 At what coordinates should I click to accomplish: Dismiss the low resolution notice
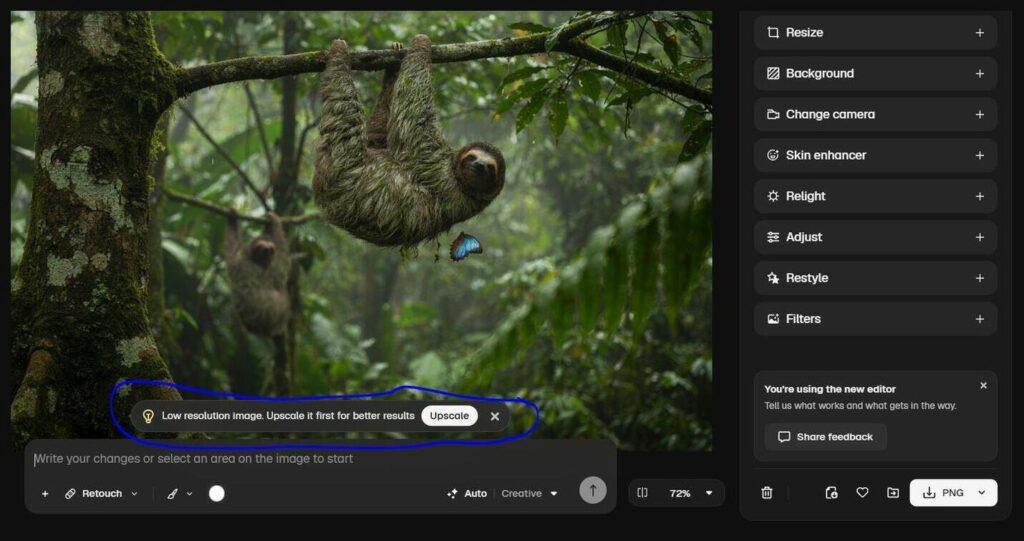point(494,416)
